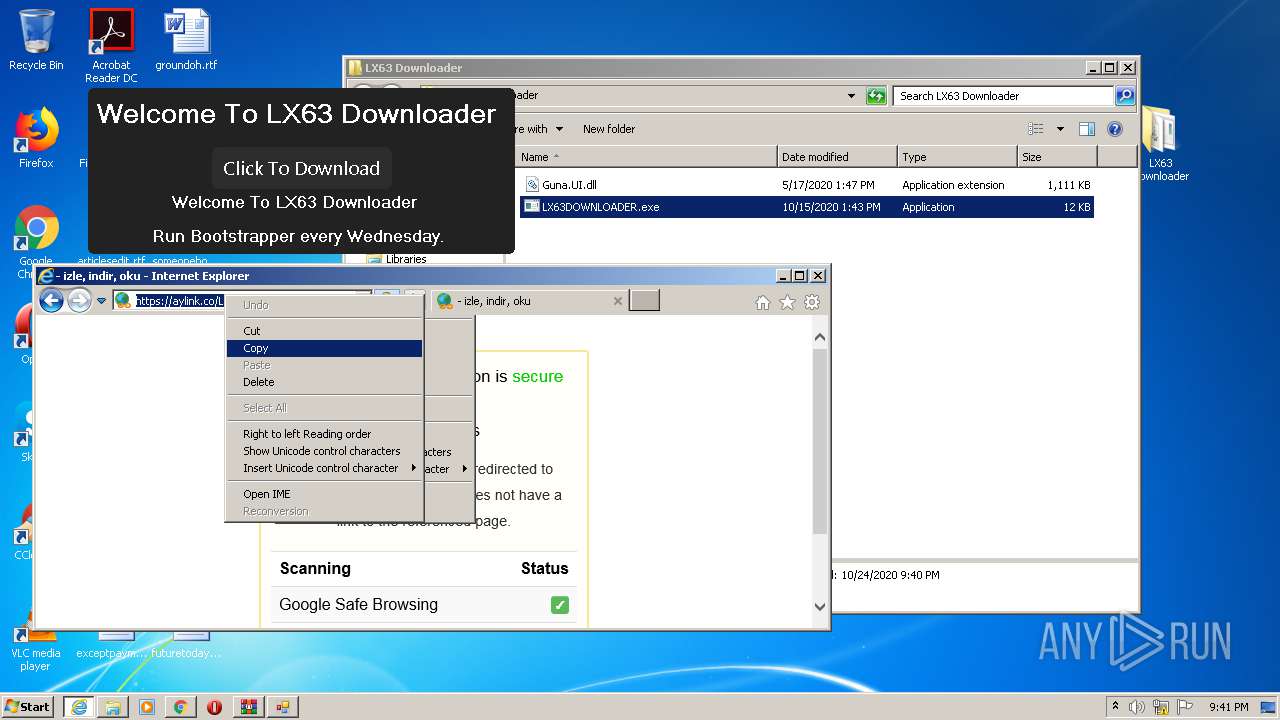Close the izle, indir, oku tab
The height and width of the screenshot is (720, 1280).
click(x=617, y=301)
